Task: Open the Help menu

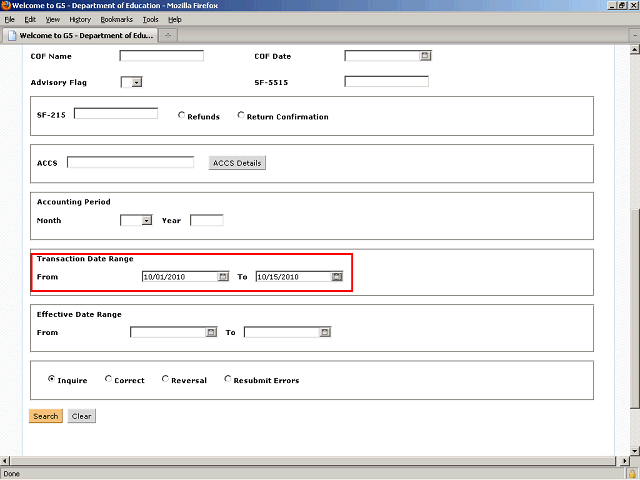Action: pos(175,20)
